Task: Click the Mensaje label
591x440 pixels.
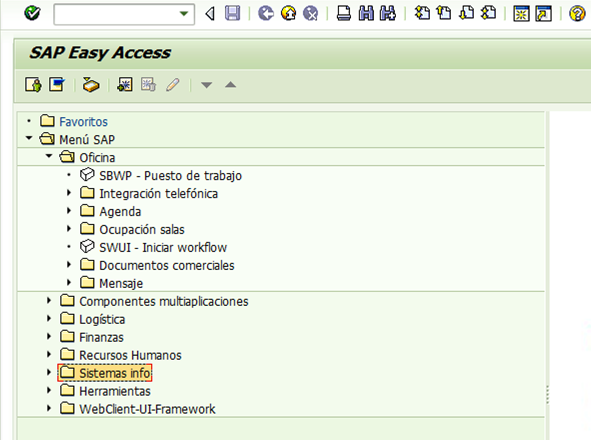Action: click(121, 284)
